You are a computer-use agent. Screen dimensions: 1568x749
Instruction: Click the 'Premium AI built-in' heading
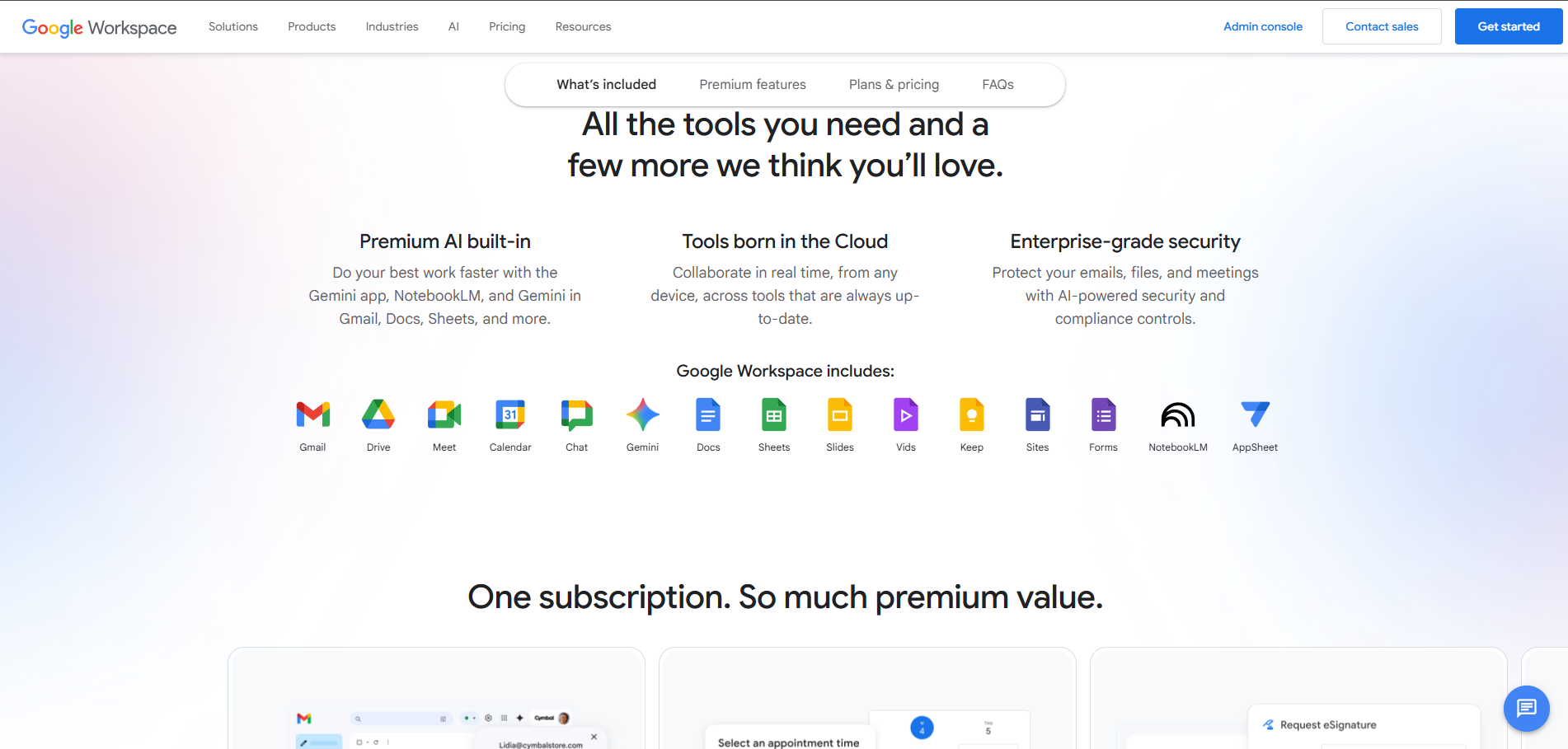coord(445,241)
